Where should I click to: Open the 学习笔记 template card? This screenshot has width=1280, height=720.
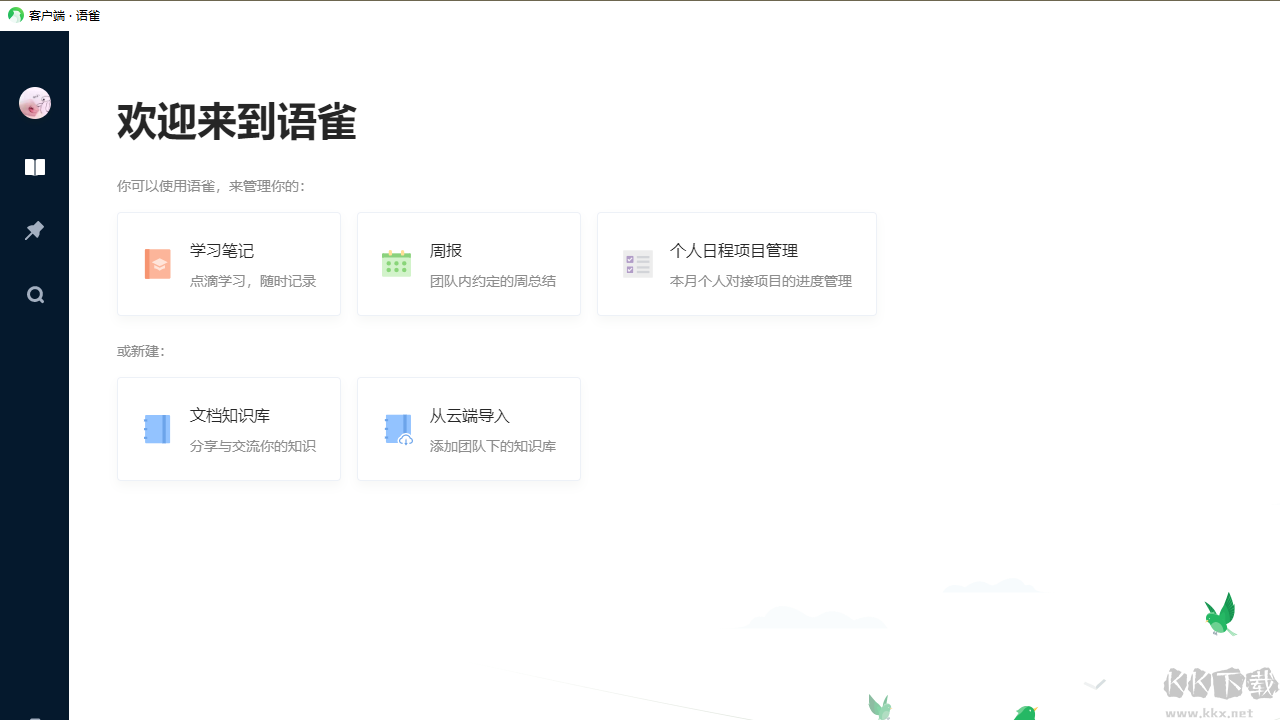228,263
